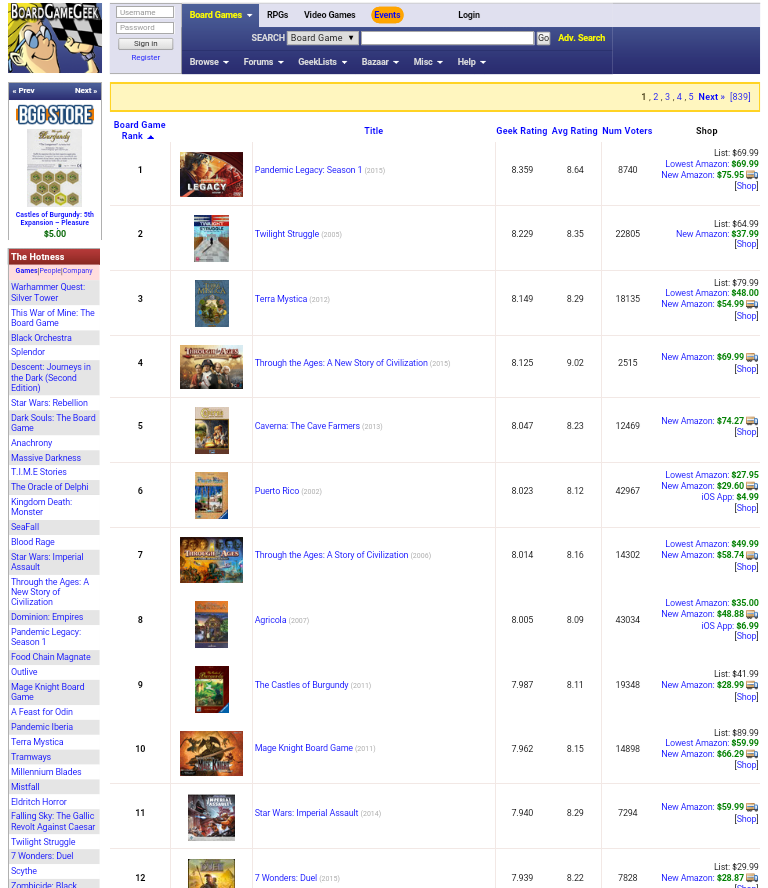Image resolution: width=768 pixels, height=888 pixels.
Task: Open the Terra Mystica cover thumbnail
Action: pyautogui.click(x=212, y=304)
